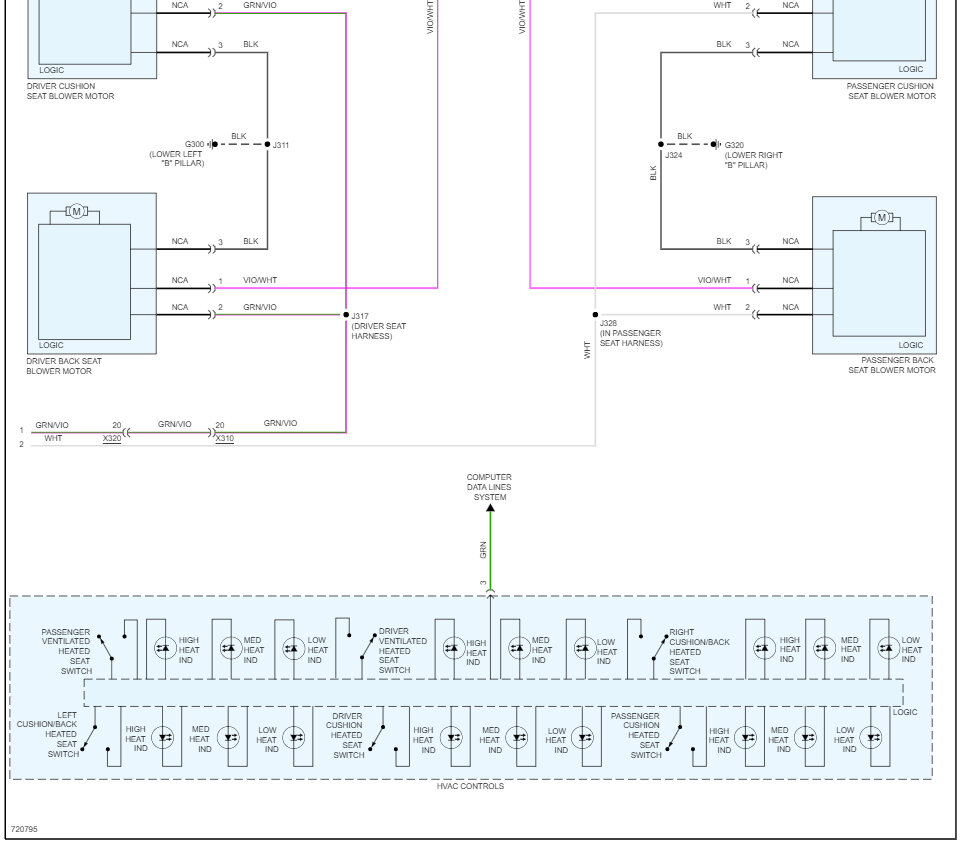The image size is (967, 844).
Task: Click the dashed BLK label near G320
Action: point(685,136)
